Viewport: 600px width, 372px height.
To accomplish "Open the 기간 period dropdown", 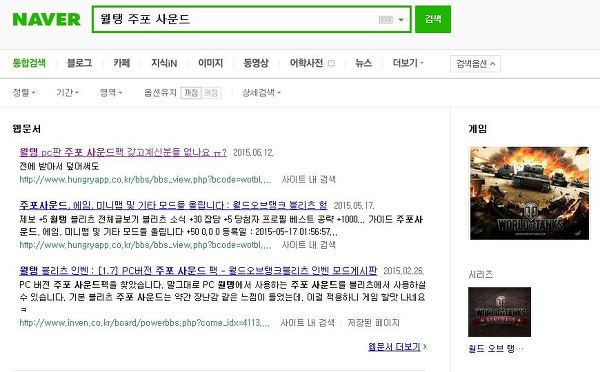I will 67,93.
